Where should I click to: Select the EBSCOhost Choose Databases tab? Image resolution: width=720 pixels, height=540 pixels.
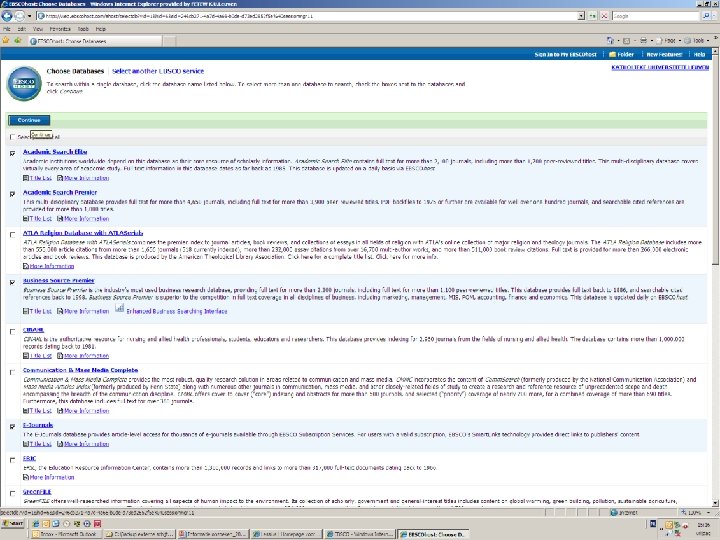tap(95, 41)
